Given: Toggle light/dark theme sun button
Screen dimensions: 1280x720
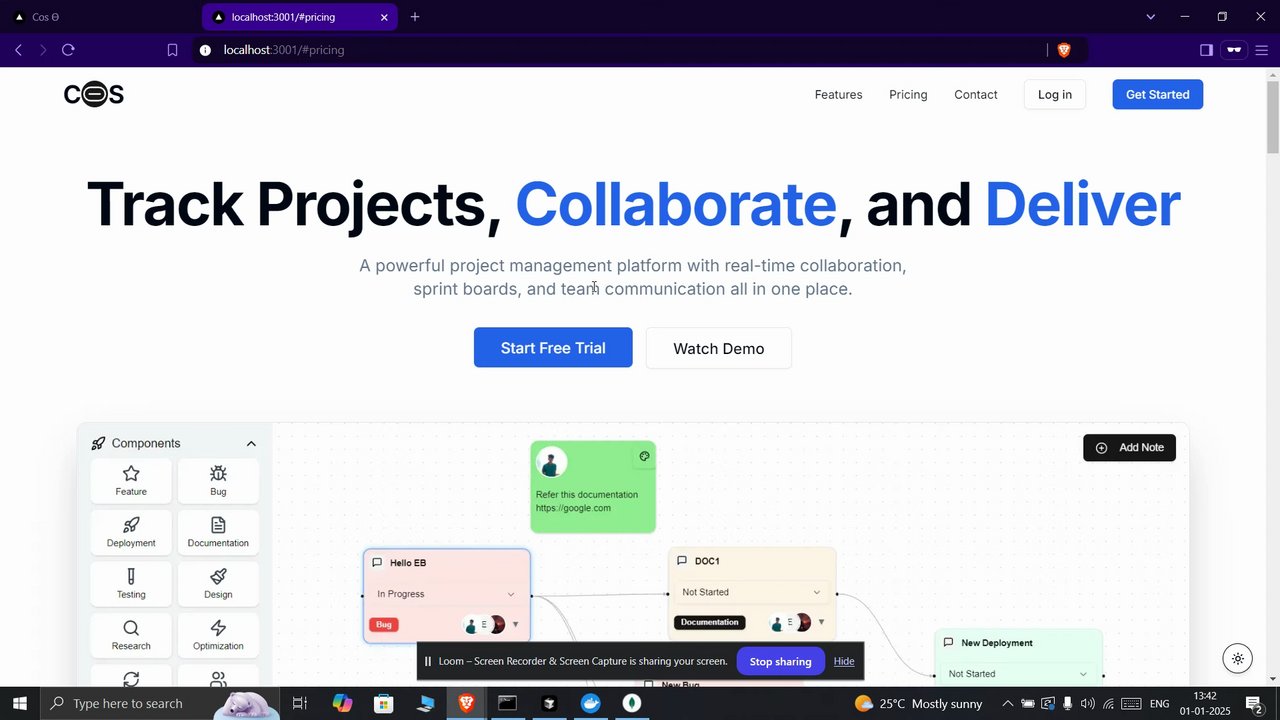Looking at the screenshot, I should 1238,658.
